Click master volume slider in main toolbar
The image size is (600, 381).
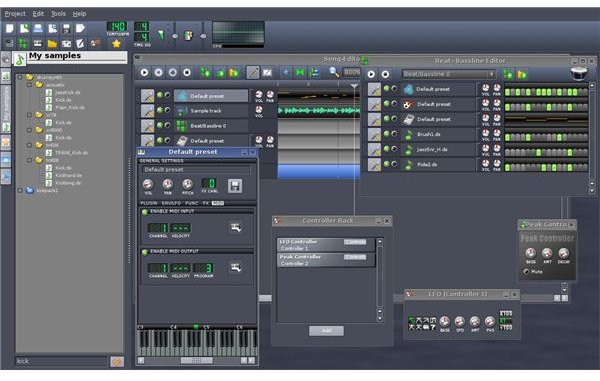click(x=175, y=35)
